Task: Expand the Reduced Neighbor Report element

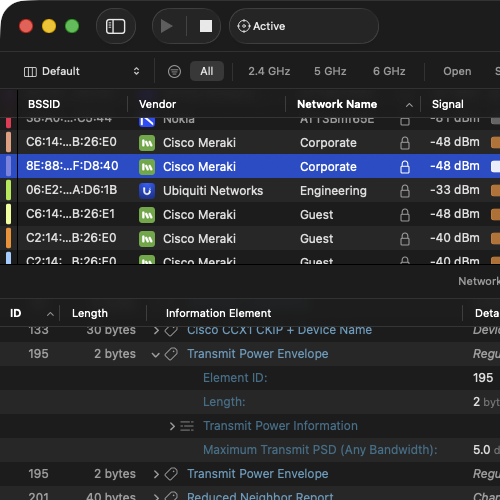Action: click(x=156, y=496)
